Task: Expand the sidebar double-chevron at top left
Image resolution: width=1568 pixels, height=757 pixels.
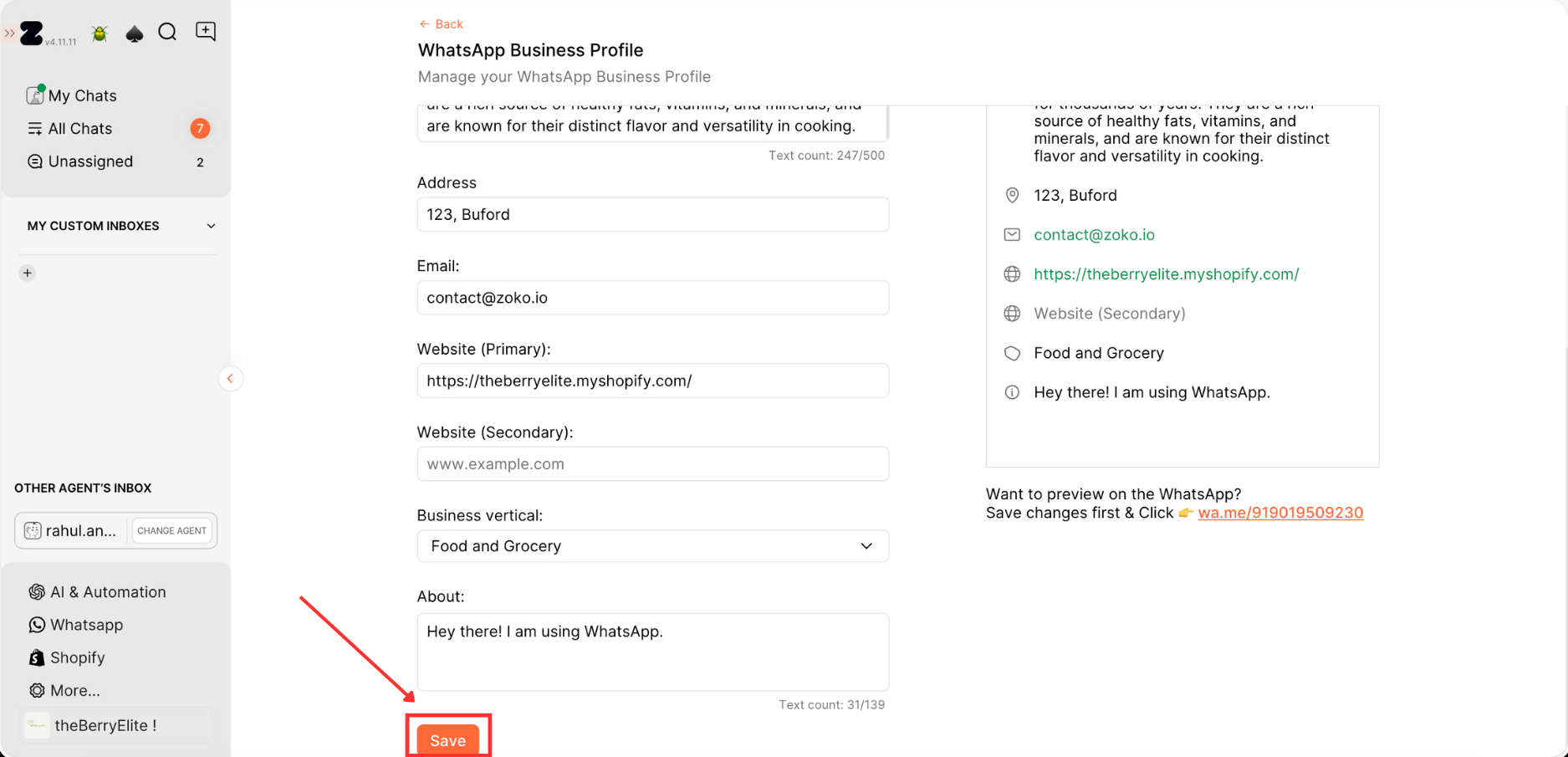Action: [x=9, y=33]
